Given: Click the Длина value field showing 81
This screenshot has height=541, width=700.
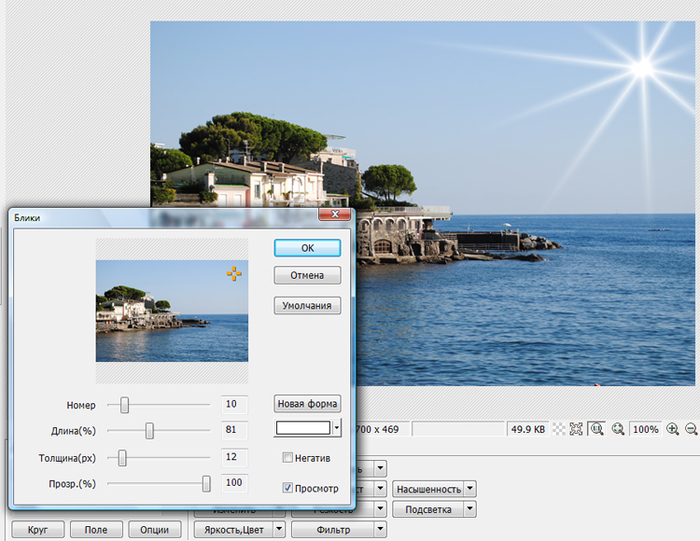Looking at the screenshot, I should (x=234, y=429).
